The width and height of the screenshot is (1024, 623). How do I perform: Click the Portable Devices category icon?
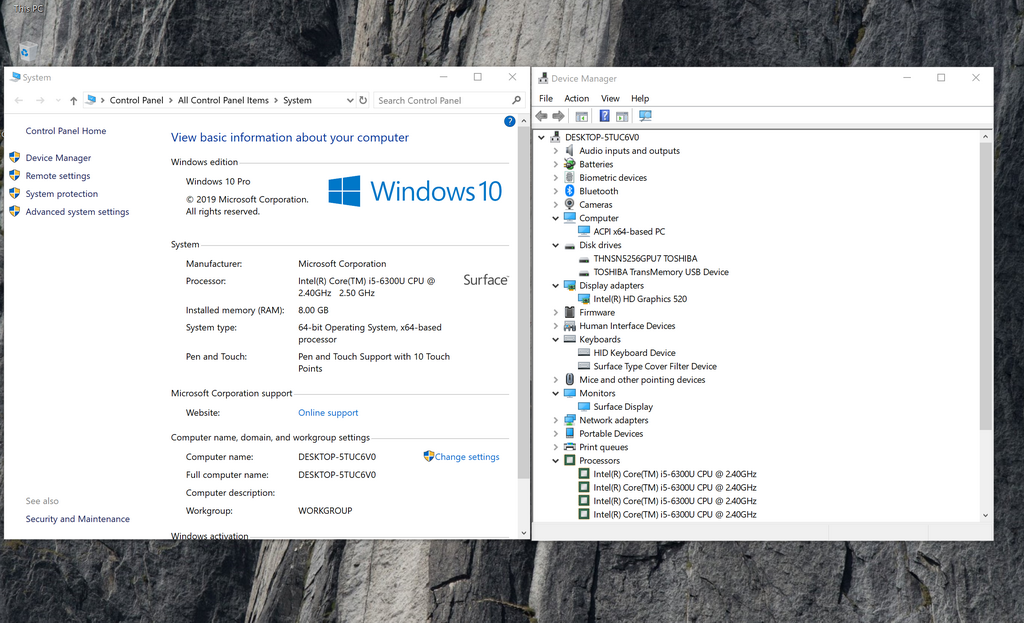[569, 434]
